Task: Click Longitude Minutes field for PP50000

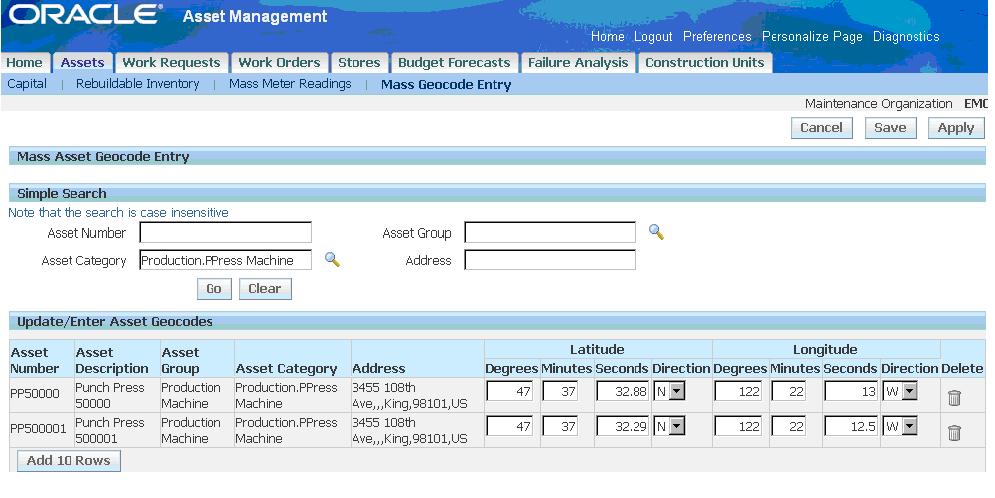Action: pos(789,391)
